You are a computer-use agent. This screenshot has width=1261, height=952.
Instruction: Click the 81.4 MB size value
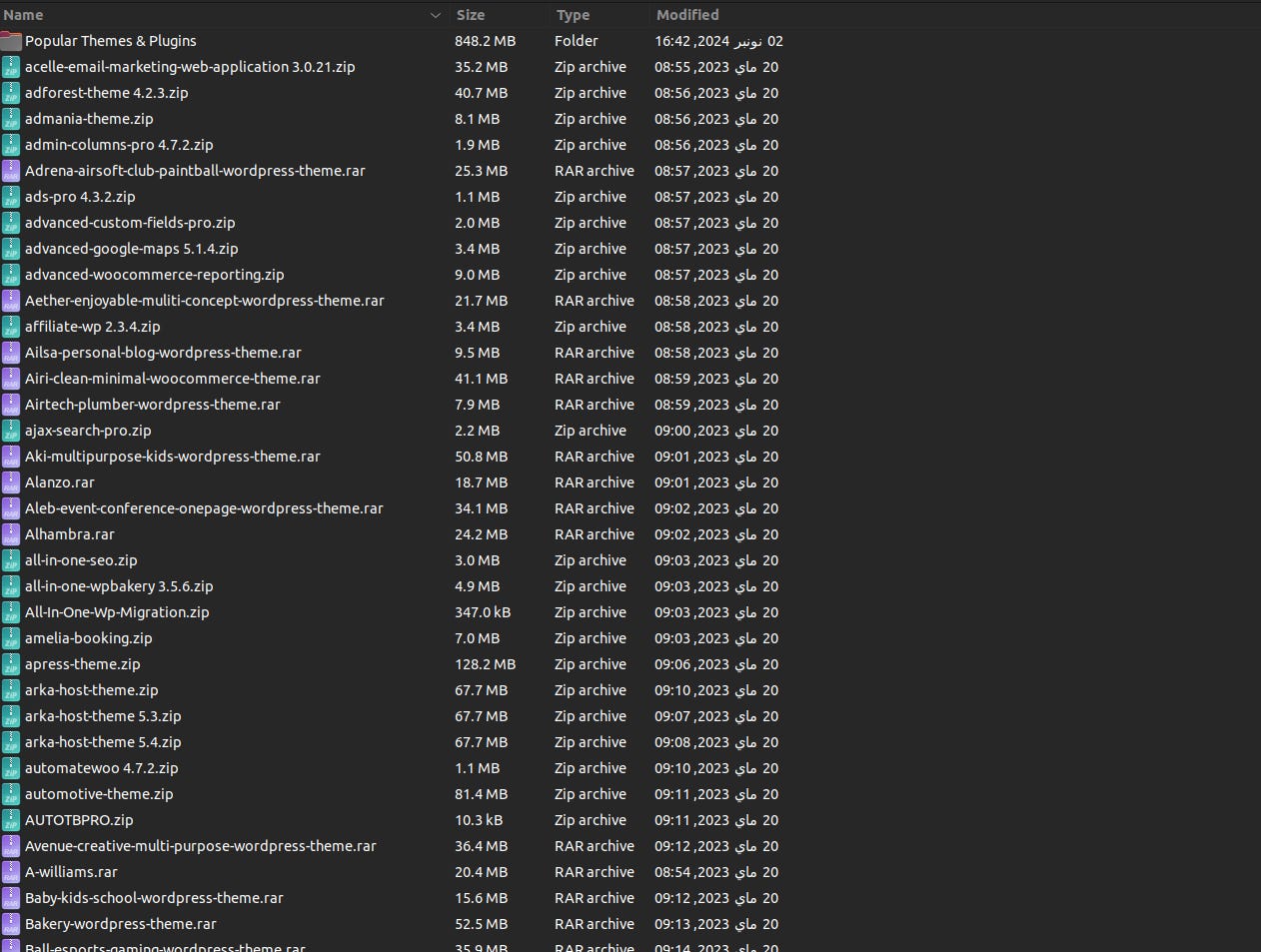point(482,794)
